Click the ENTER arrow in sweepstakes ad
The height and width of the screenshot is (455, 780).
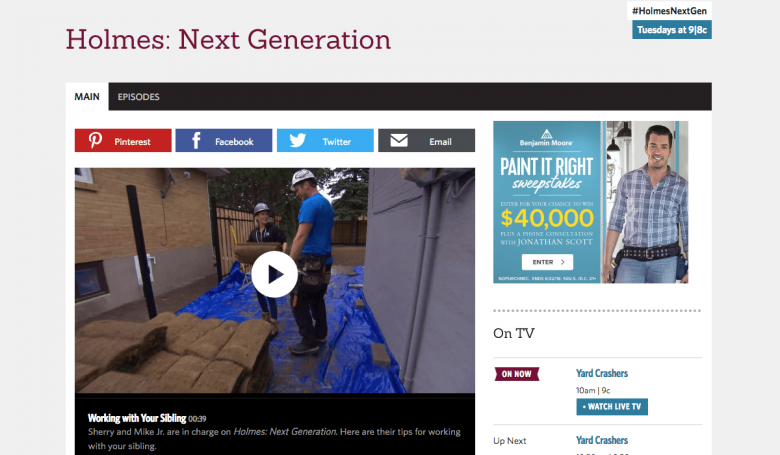[563, 262]
